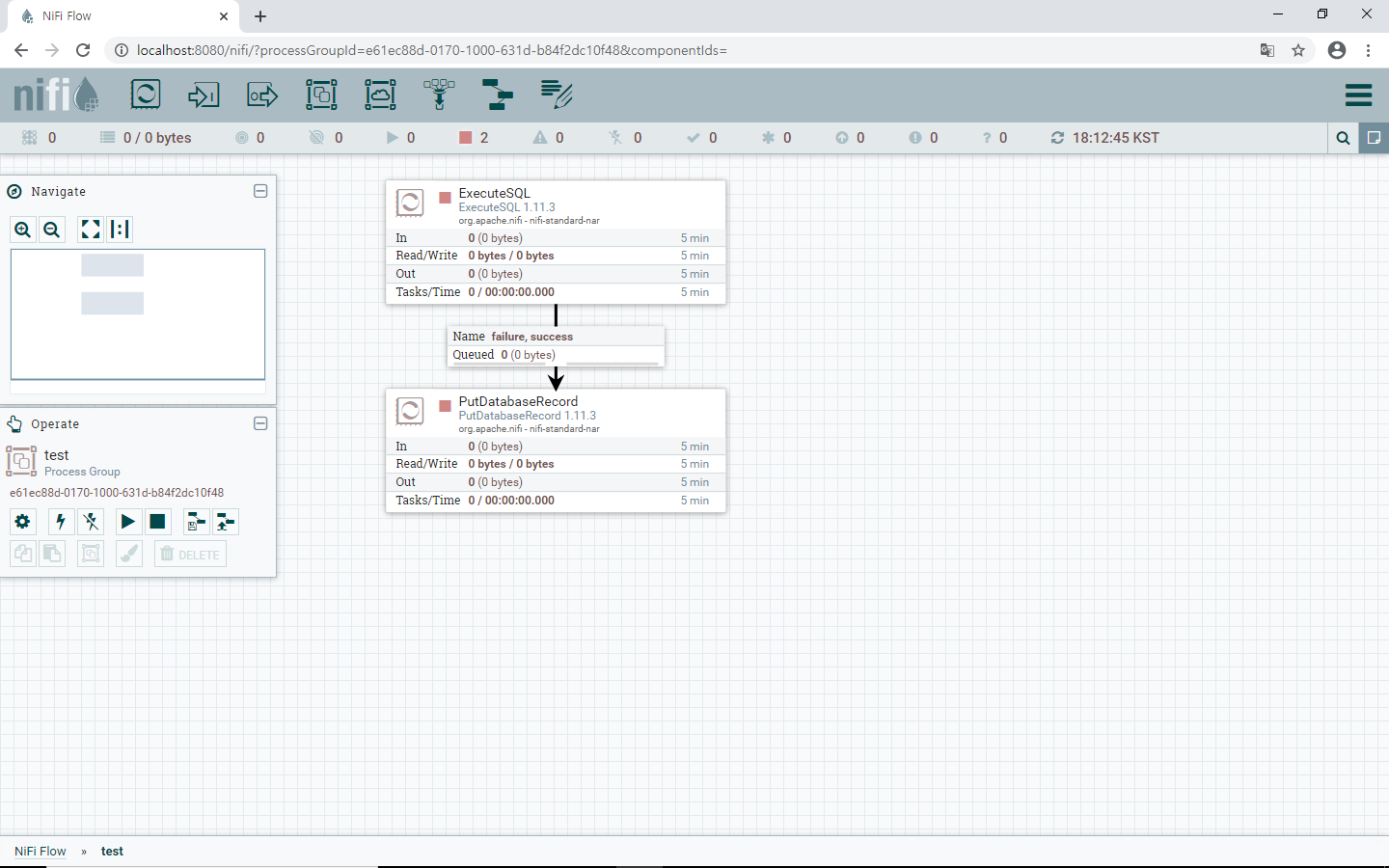Click the up to date versioned indicator

click(x=701, y=138)
